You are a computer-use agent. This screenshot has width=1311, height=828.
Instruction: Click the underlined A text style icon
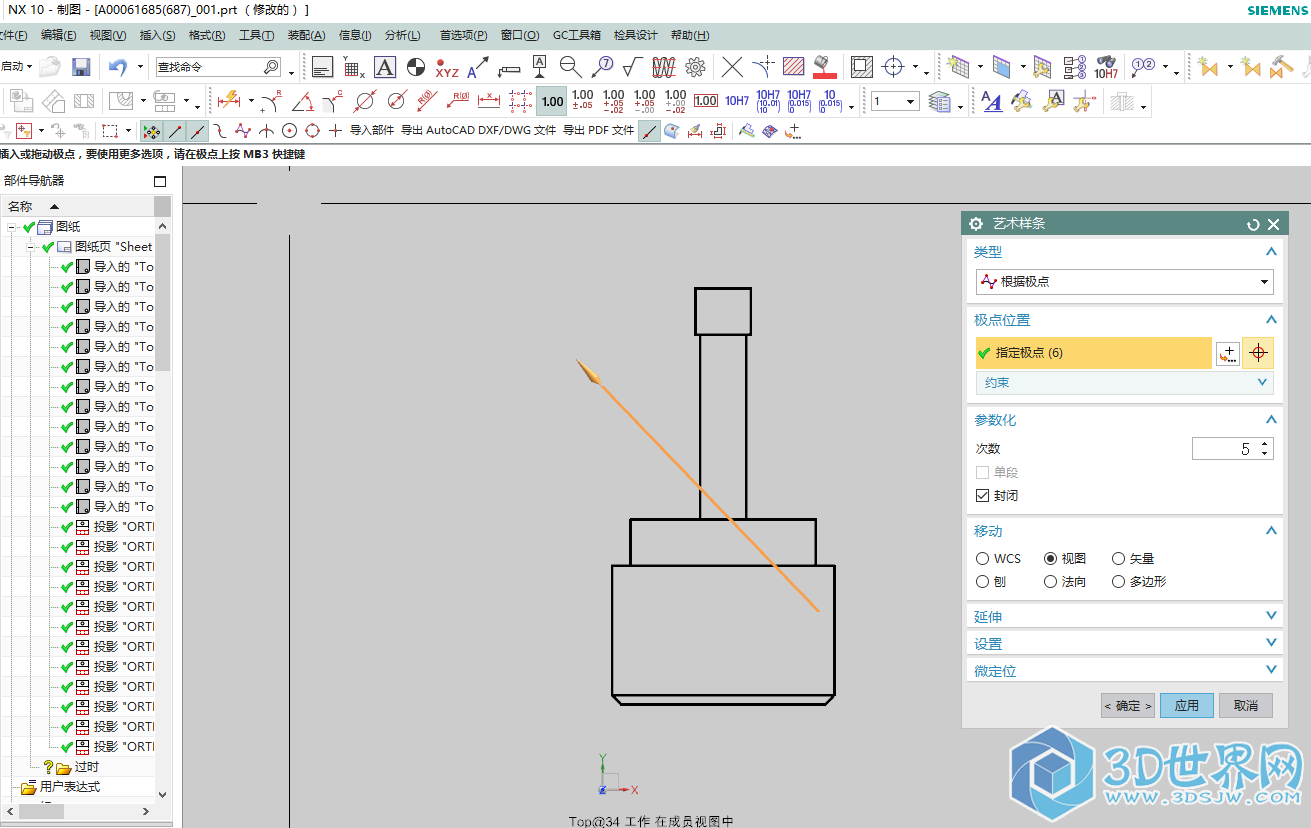[x=991, y=100]
